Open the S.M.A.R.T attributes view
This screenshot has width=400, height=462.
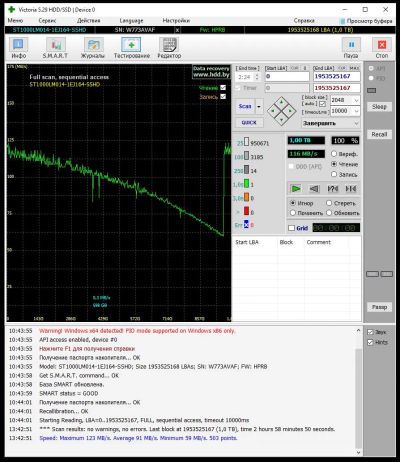(x=55, y=48)
